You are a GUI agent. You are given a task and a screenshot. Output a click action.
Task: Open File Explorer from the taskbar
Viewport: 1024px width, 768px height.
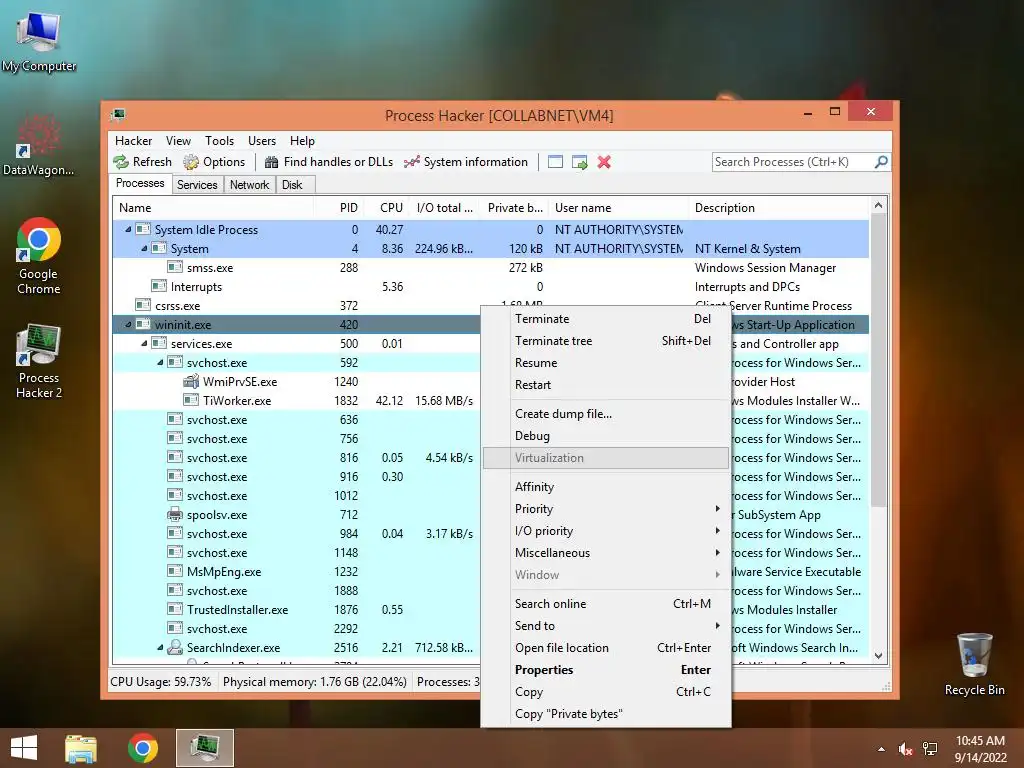pyautogui.click(x=81, y=748)
